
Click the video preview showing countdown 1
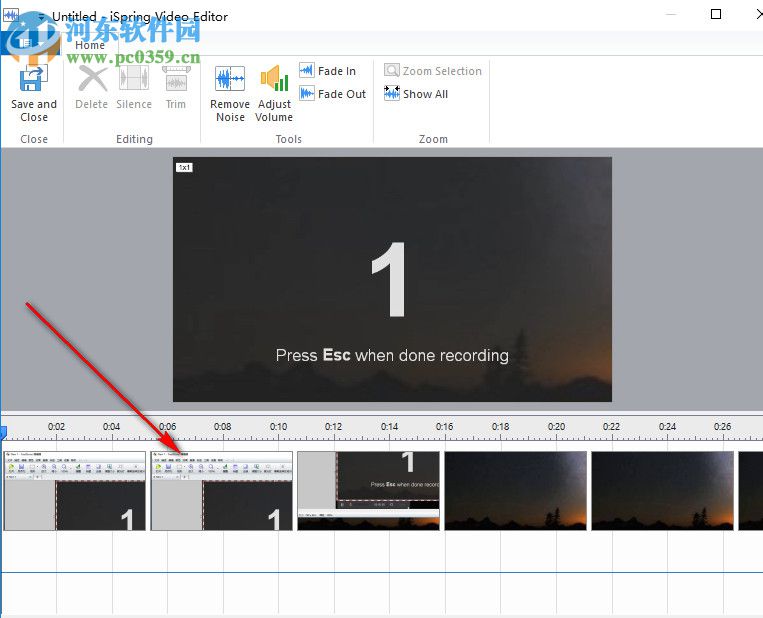tap(392, 279)
